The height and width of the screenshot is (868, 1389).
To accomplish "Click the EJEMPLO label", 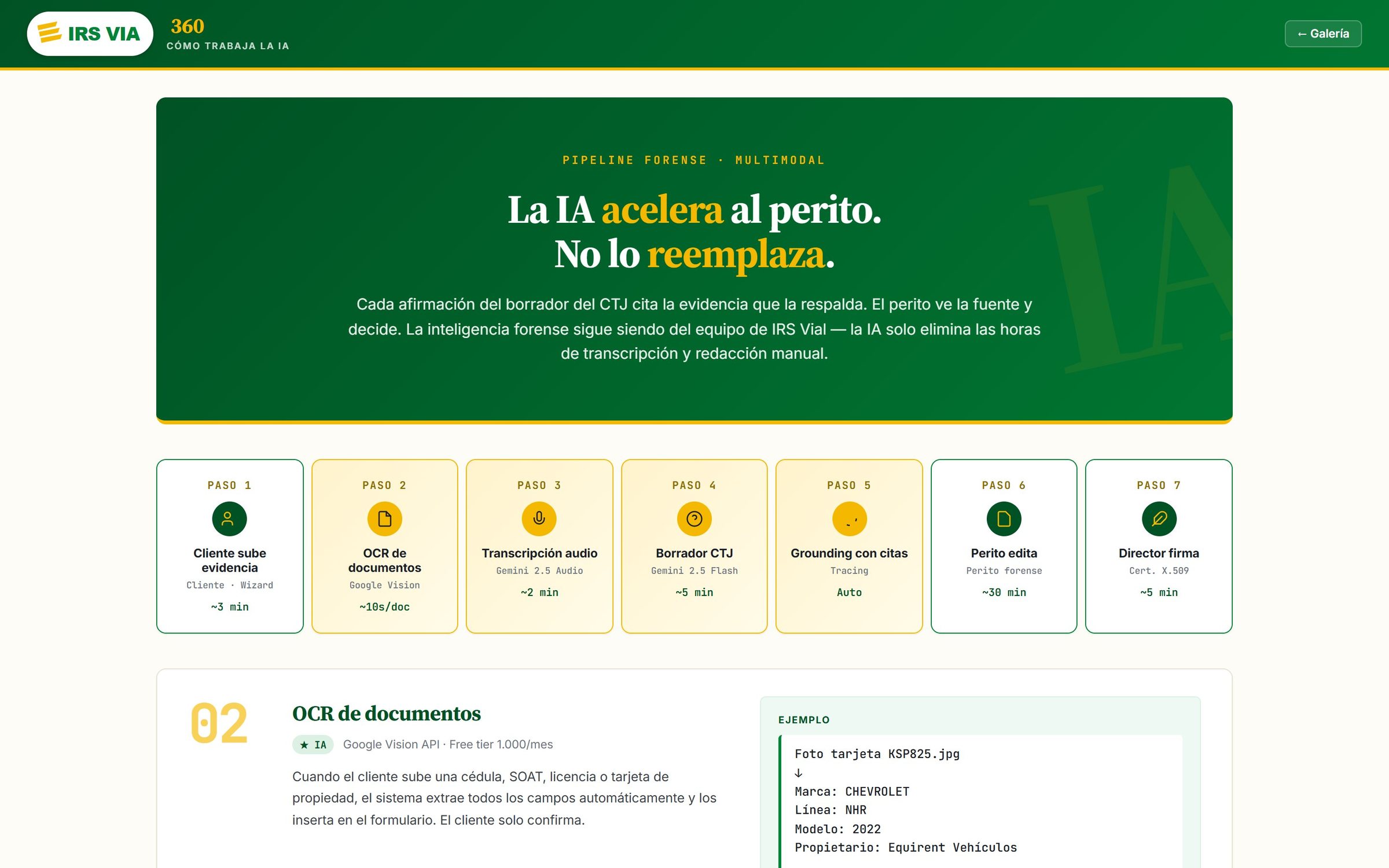I will coord(804,720).
